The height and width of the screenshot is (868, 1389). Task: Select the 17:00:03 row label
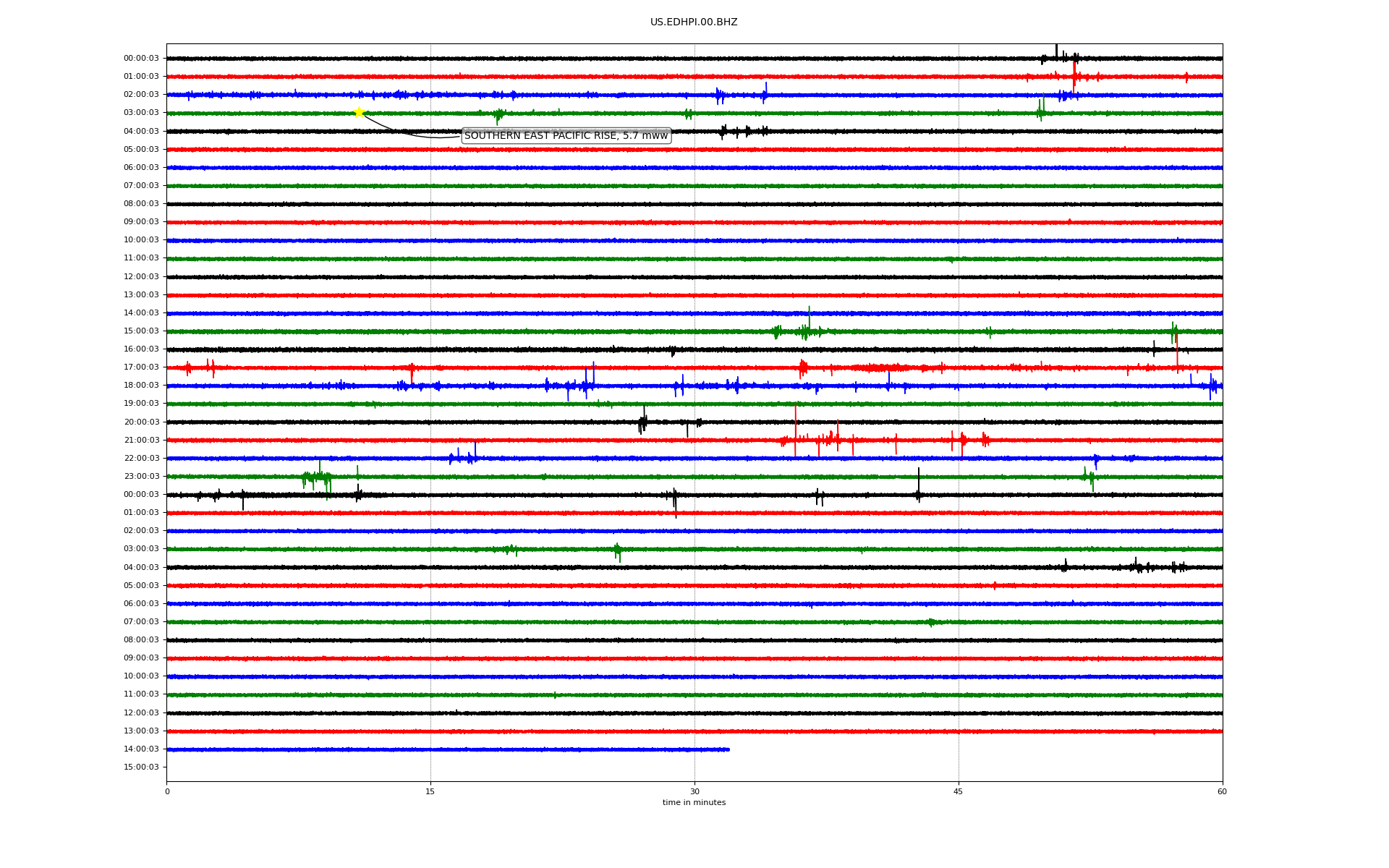point(141,367)
